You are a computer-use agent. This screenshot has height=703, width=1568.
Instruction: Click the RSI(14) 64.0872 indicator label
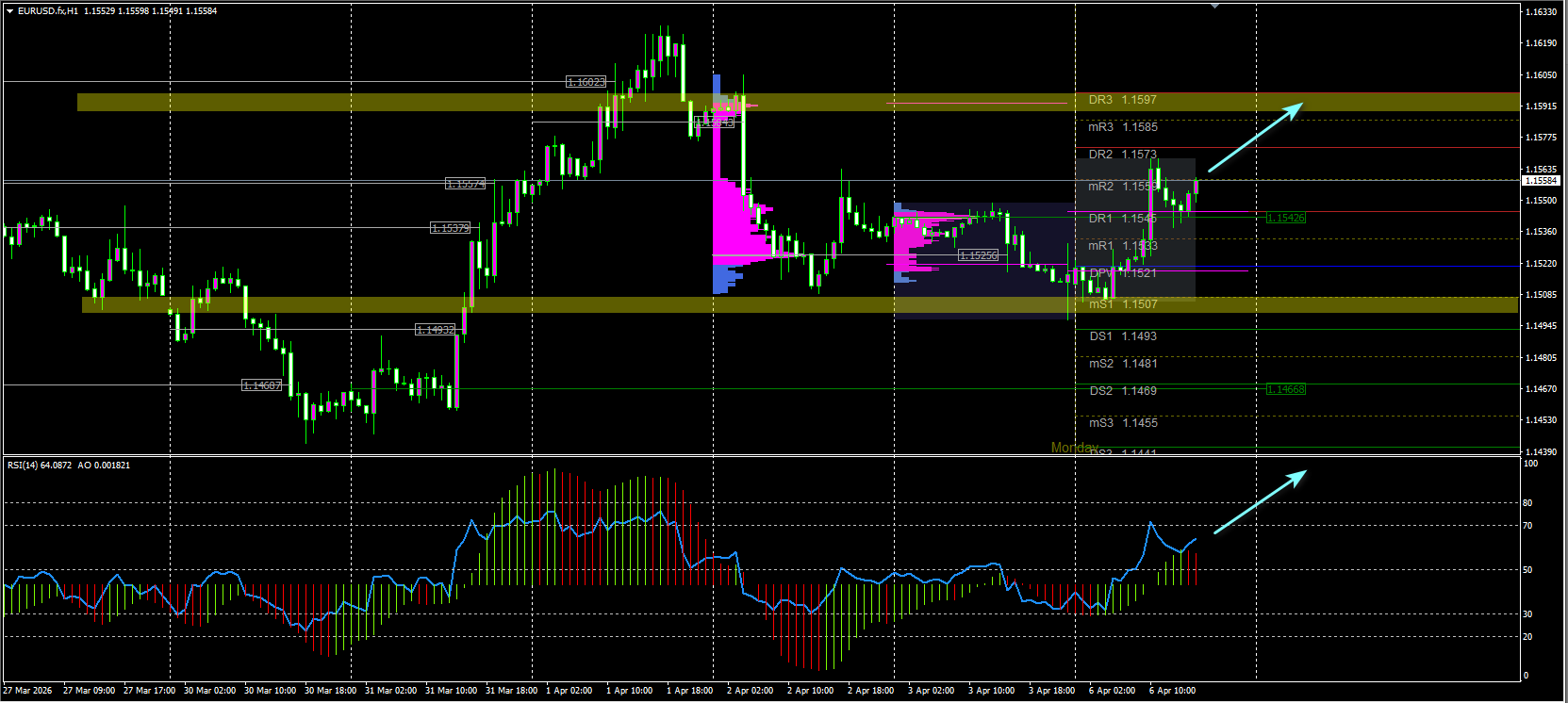coord(40,466)
